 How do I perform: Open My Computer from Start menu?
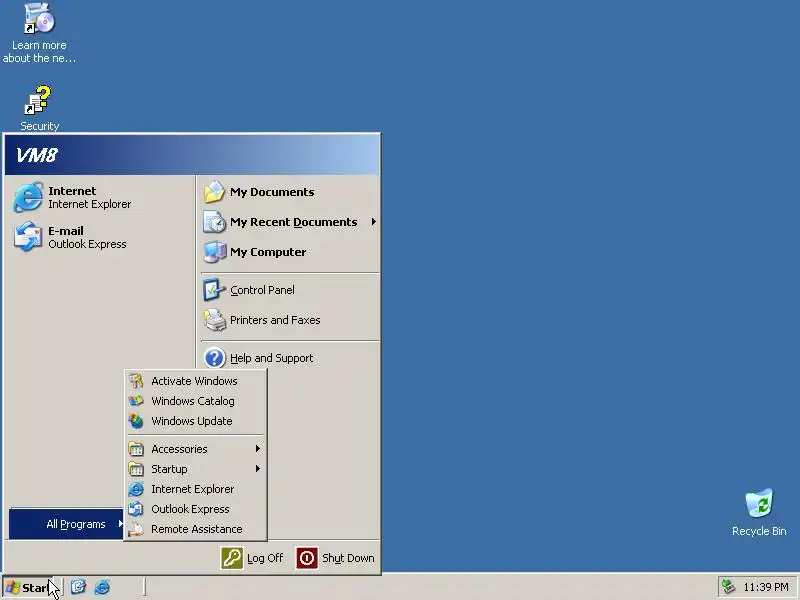point(289,252)
